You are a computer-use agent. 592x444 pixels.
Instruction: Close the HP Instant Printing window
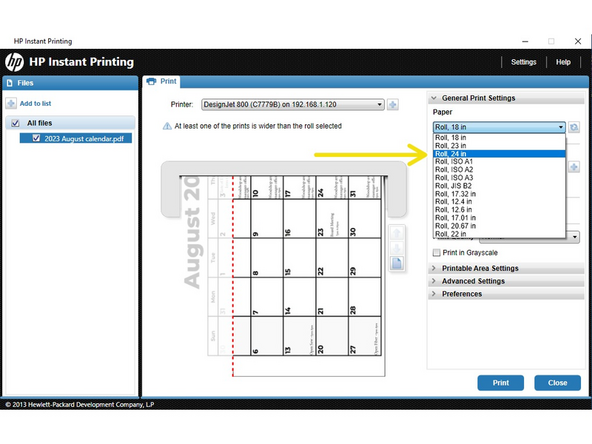578,41
